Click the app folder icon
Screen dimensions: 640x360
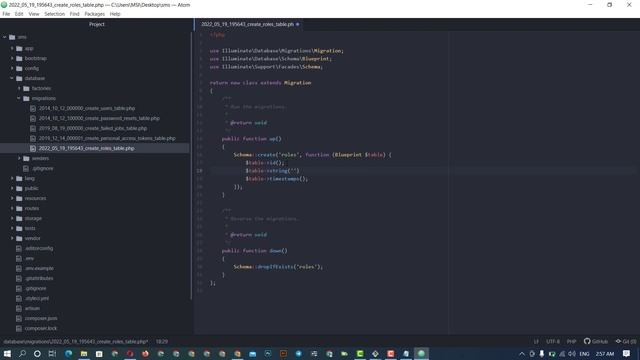point(19,48)
